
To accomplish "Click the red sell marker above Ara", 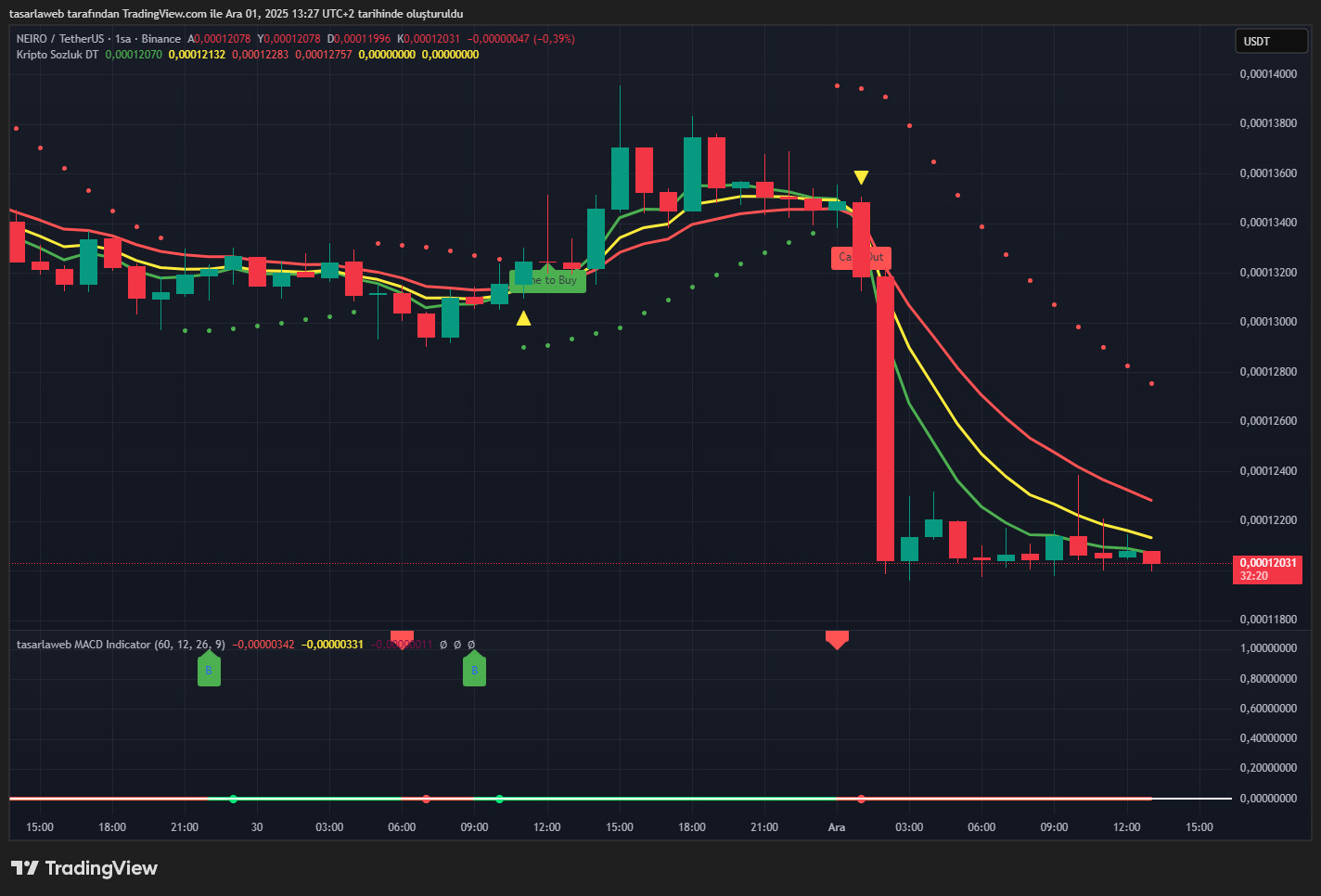I will 837,639.
